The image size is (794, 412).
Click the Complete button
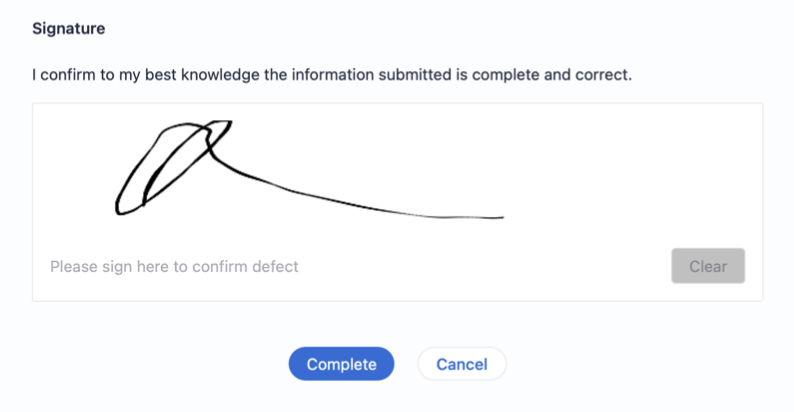341,364
